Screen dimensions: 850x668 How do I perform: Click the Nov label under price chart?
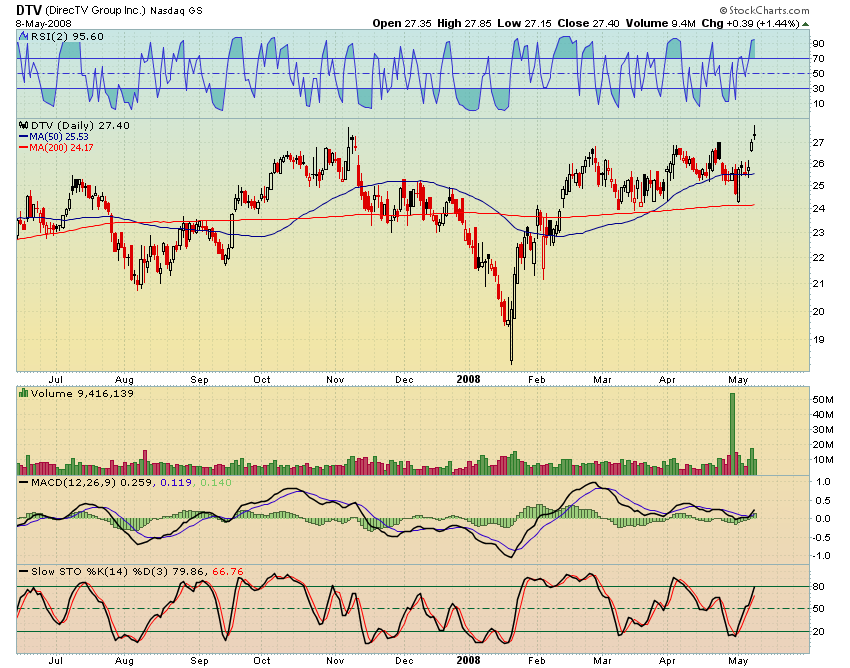pos(335,380)
